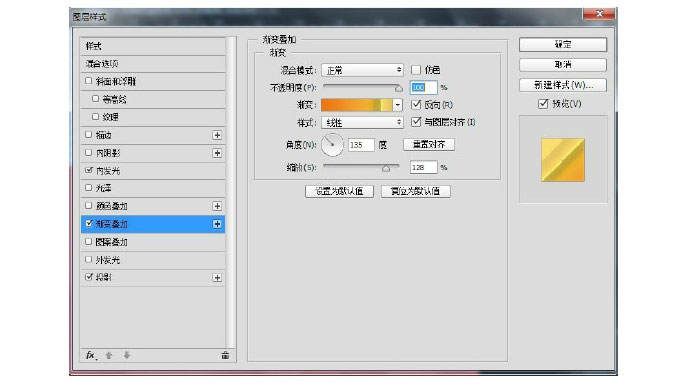Screen dimensions: 690x384
Task: Open 混合模式 blend mode dropdown
Action: (362, 70)
